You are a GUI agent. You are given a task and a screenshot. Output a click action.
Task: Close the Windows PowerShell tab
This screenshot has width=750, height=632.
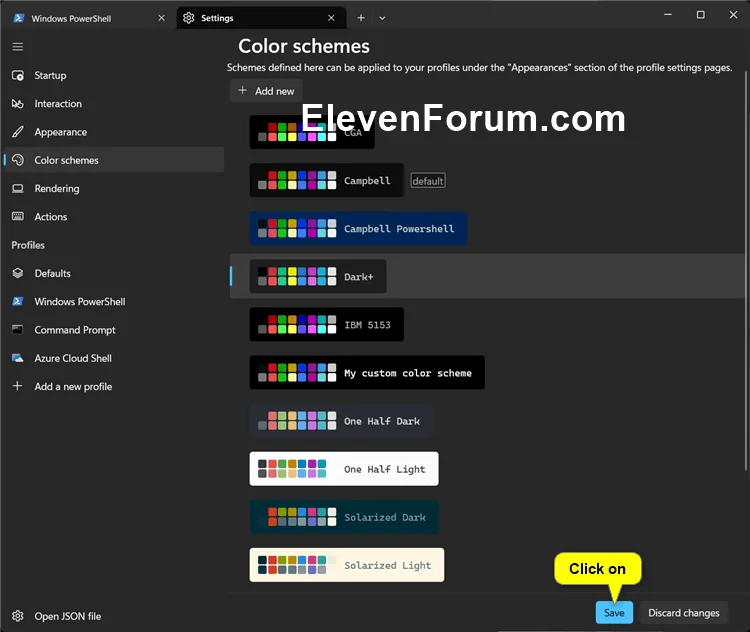162,18
